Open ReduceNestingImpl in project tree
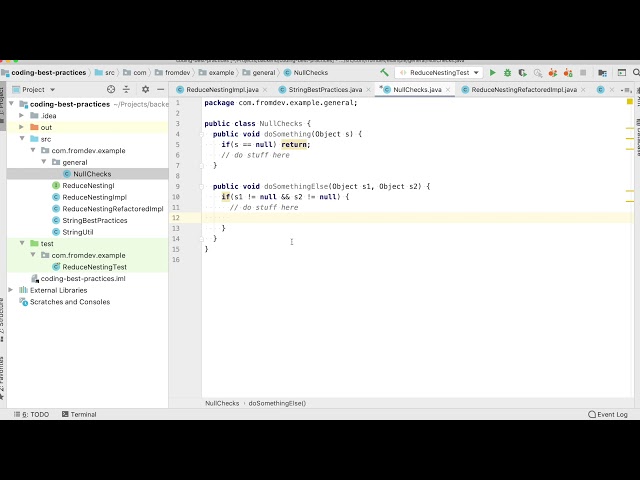Viewport: 640px width, 480px height. [94, 197]
